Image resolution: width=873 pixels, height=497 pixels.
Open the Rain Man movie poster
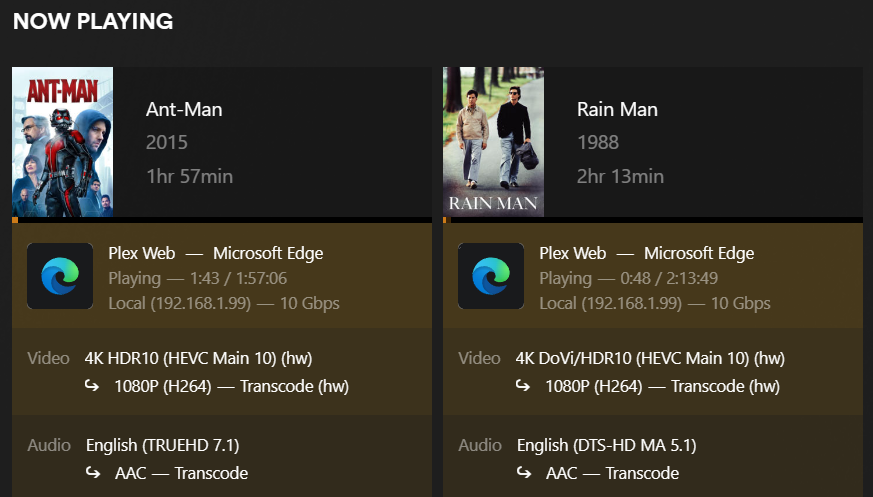tap(493, 142)
